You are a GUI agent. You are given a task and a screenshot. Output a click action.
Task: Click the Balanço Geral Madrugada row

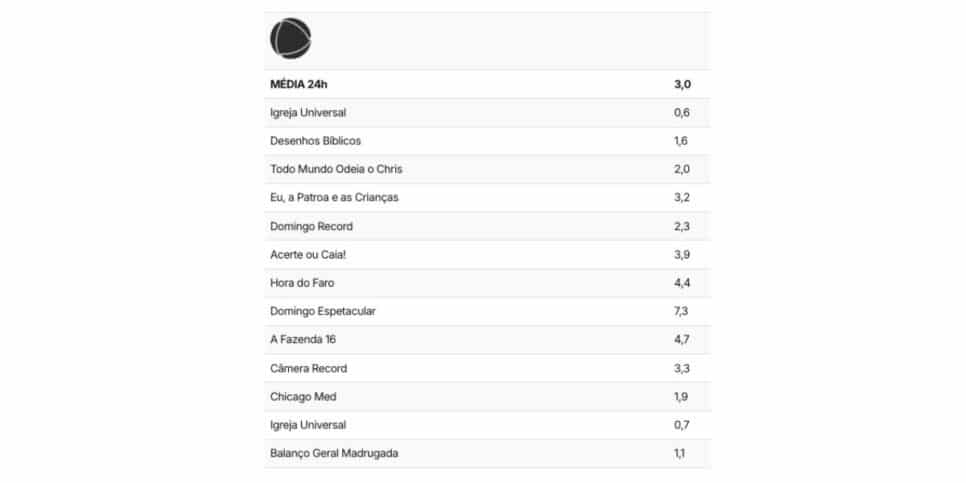click(x=487, y=453)
